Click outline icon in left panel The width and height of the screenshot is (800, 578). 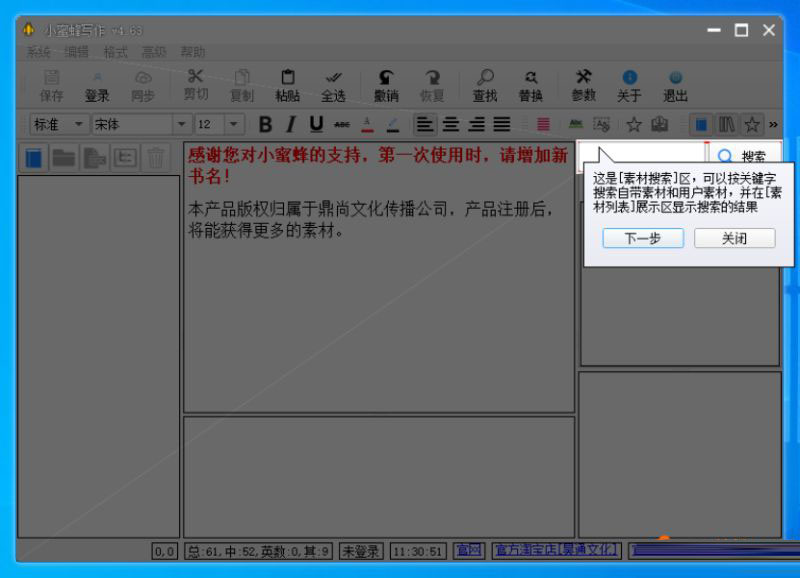(x=125, y=158)
